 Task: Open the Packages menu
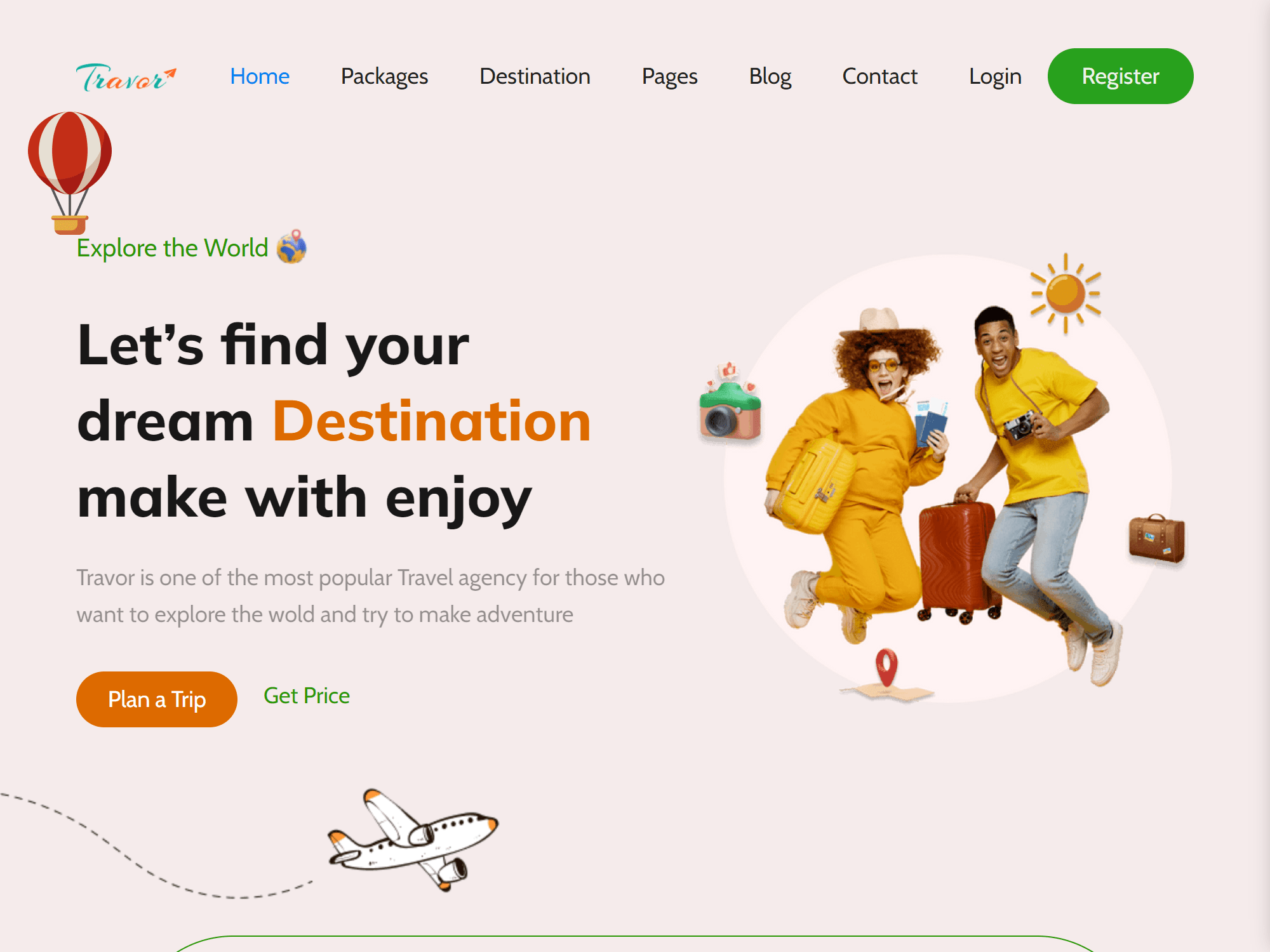tap(384, 76)
